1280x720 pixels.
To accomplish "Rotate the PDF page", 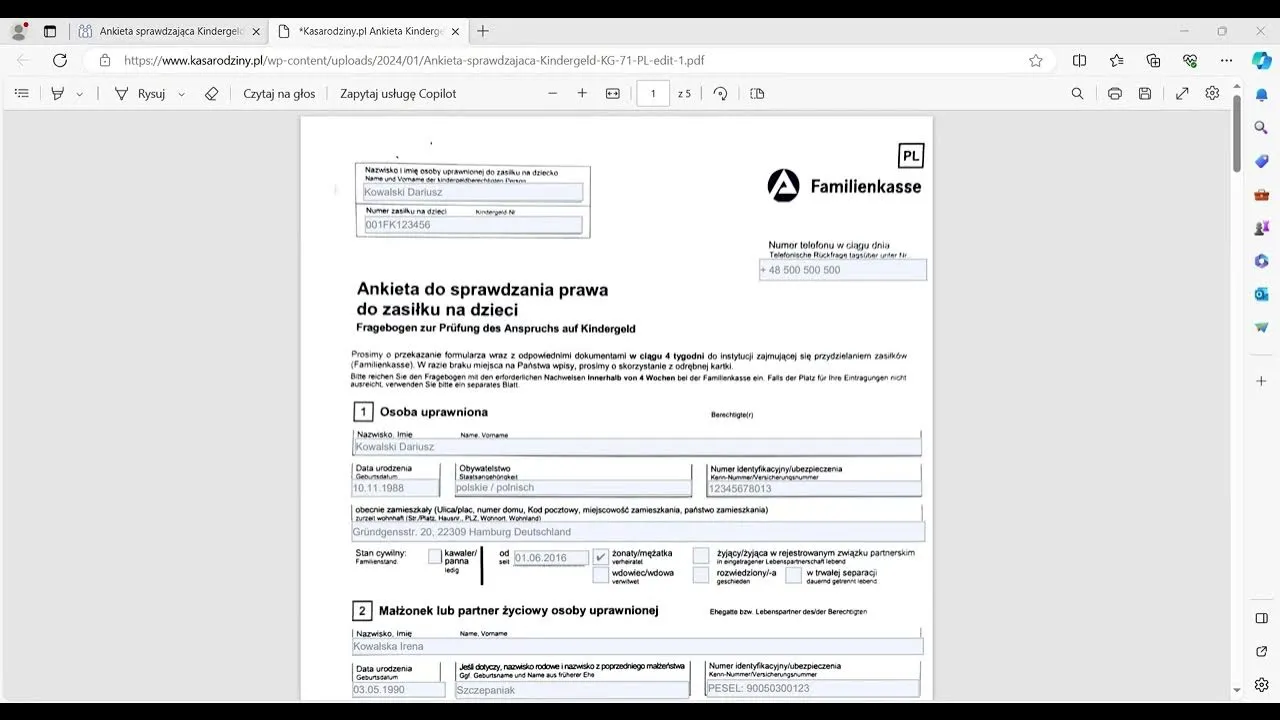I will [720, 93].
